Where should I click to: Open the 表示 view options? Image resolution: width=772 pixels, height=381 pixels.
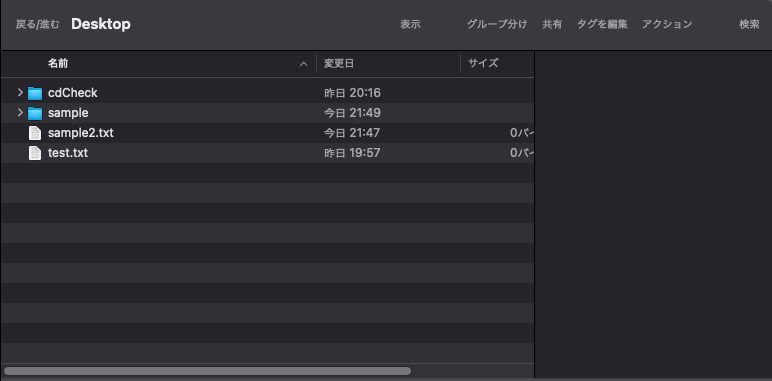pos(410,24)
